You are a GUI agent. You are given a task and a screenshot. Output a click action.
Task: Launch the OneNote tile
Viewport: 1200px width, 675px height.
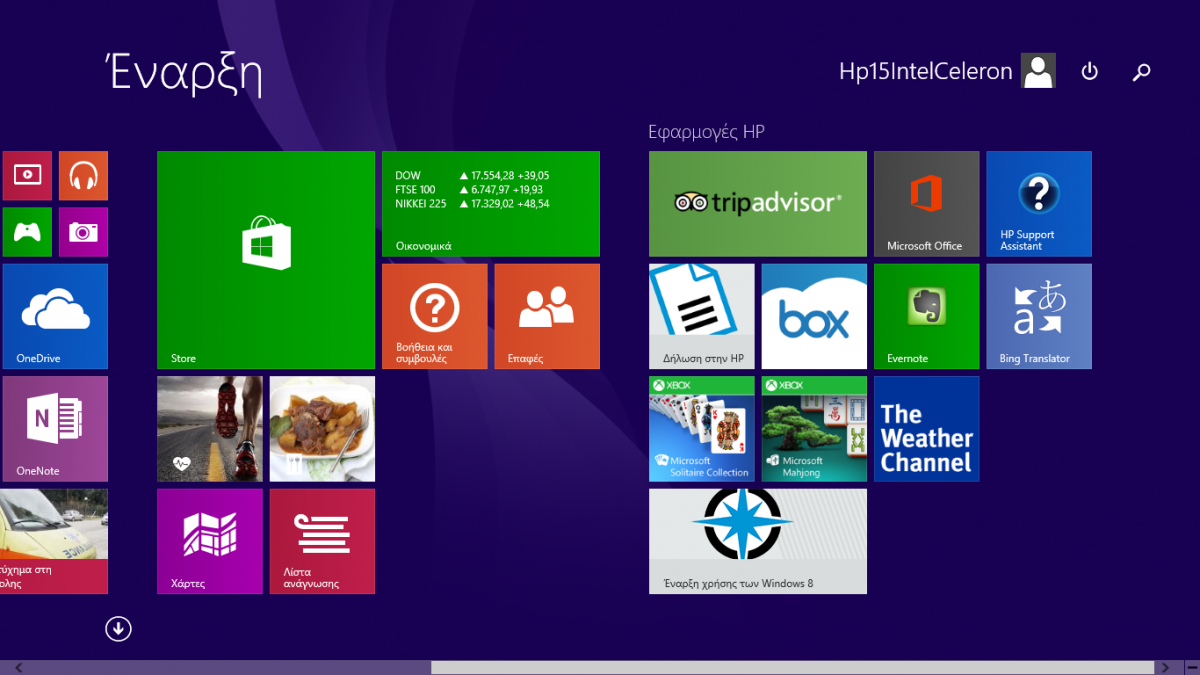tap(55, 429)
